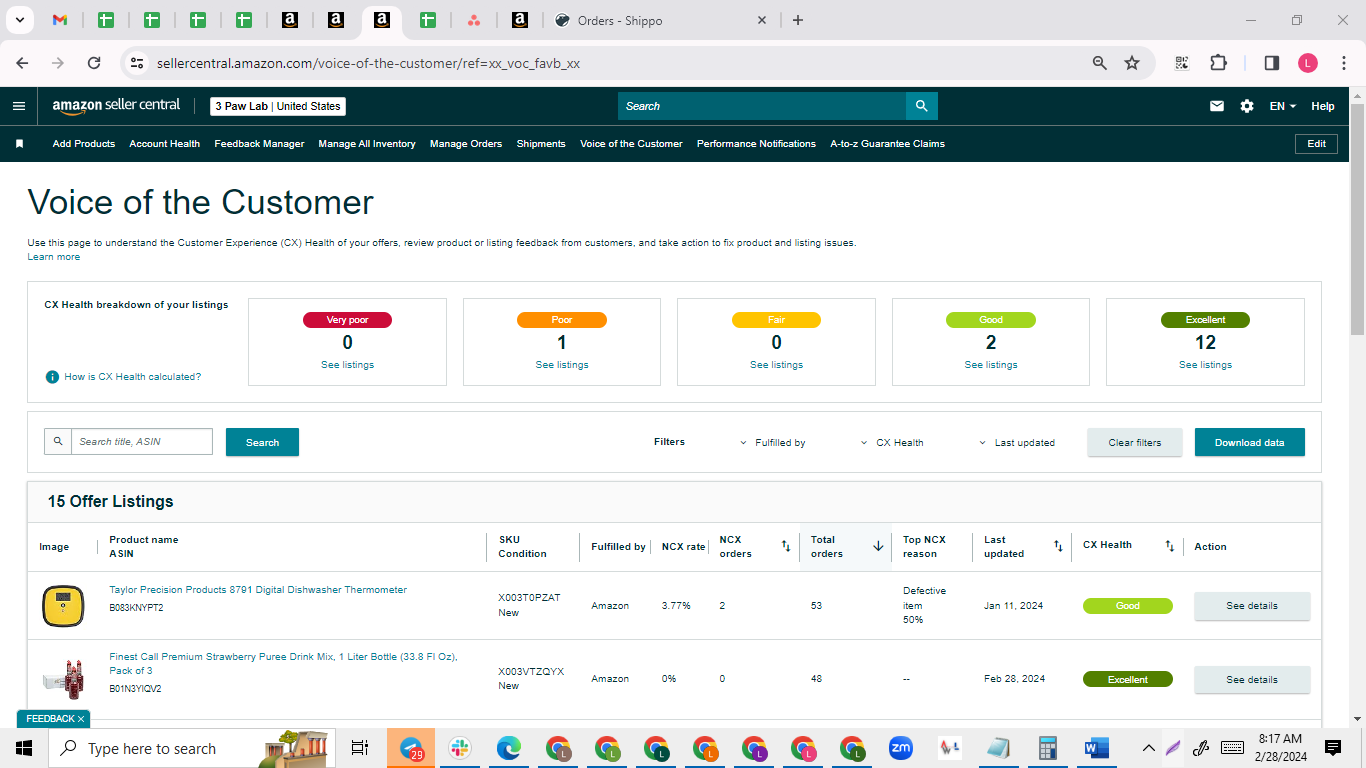Switch to the Gmail browser tab
The image size is (1366, 768).
click(x=60, y=20)
